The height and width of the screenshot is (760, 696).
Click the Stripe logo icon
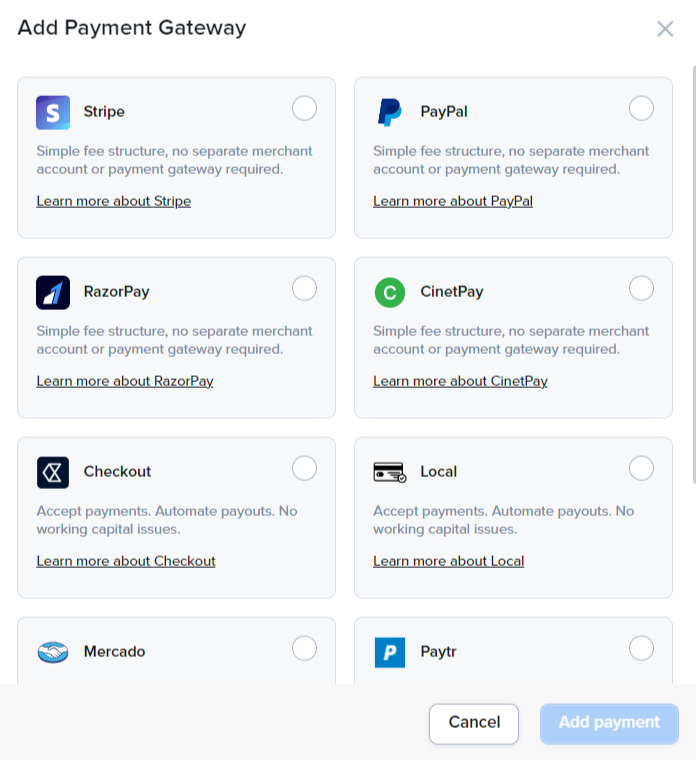click(53, 112)
